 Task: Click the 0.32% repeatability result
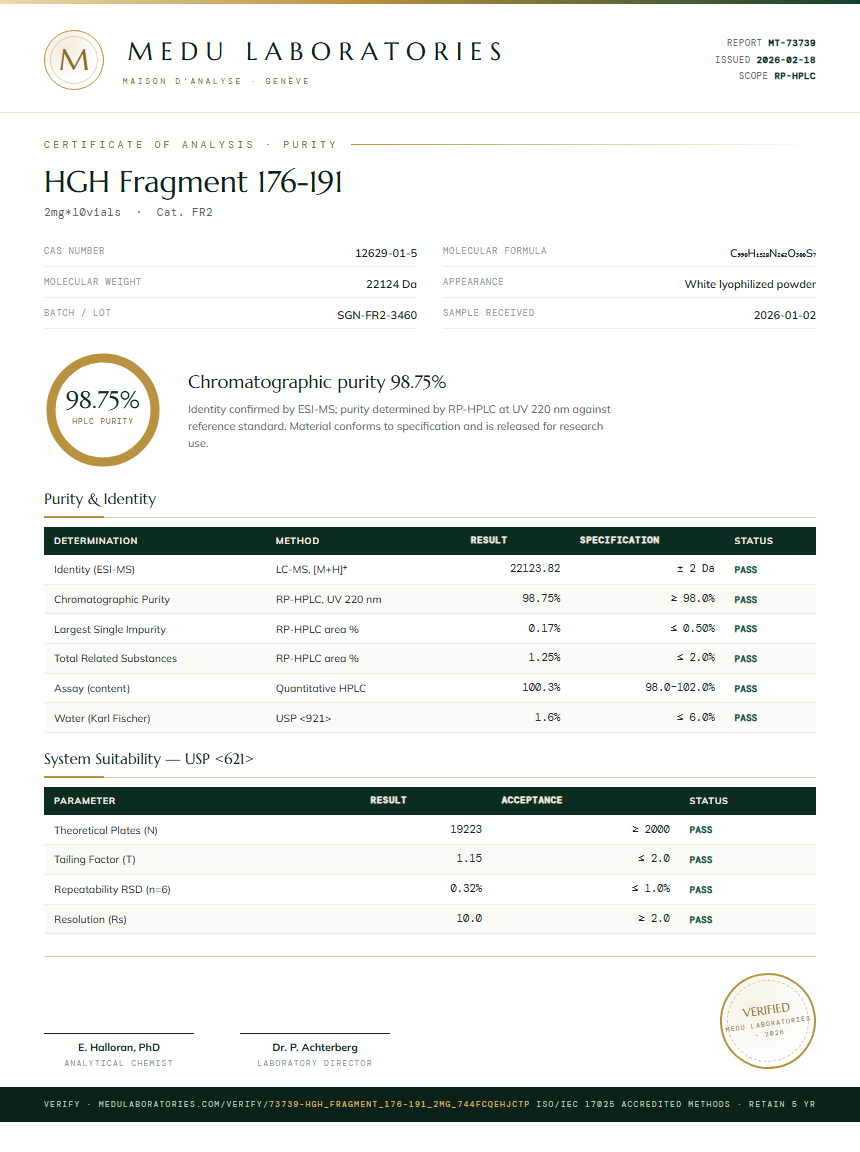(x=466, y=889)
